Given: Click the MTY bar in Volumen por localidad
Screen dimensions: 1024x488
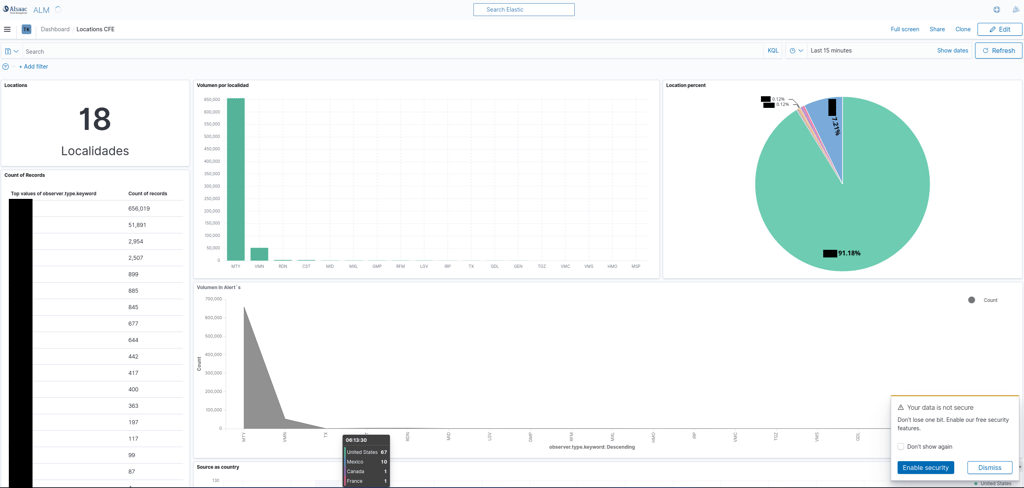Looking at the screenshot, I should coord(236,179).
